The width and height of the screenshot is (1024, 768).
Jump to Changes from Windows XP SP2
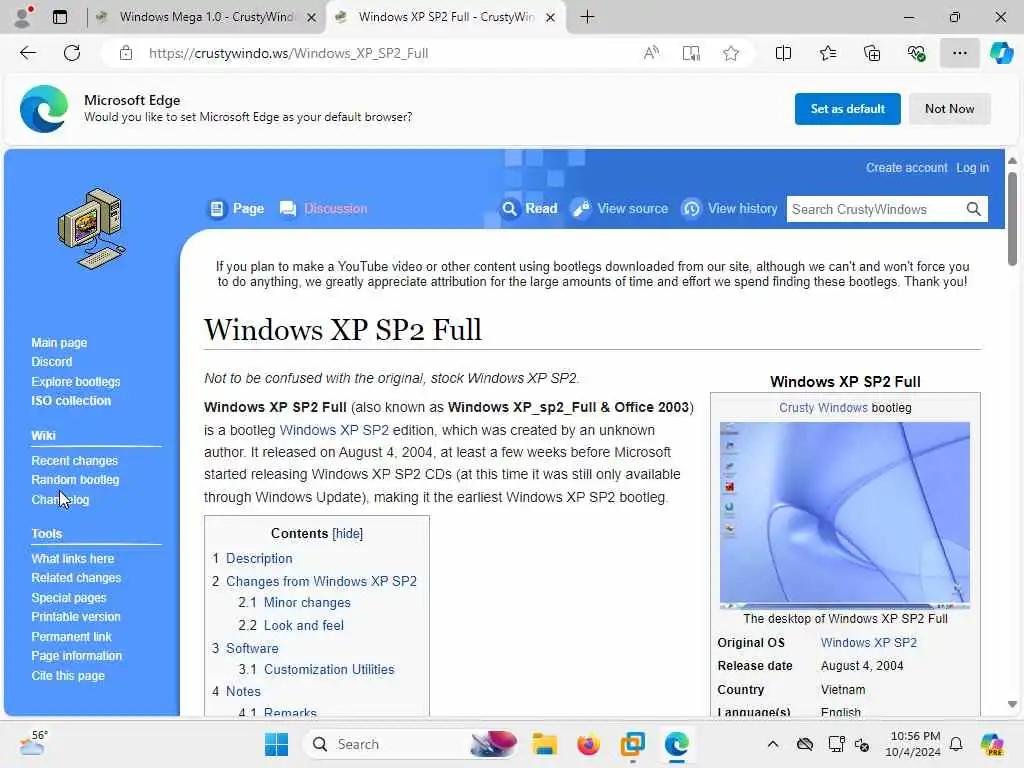(x=321, y=581)
